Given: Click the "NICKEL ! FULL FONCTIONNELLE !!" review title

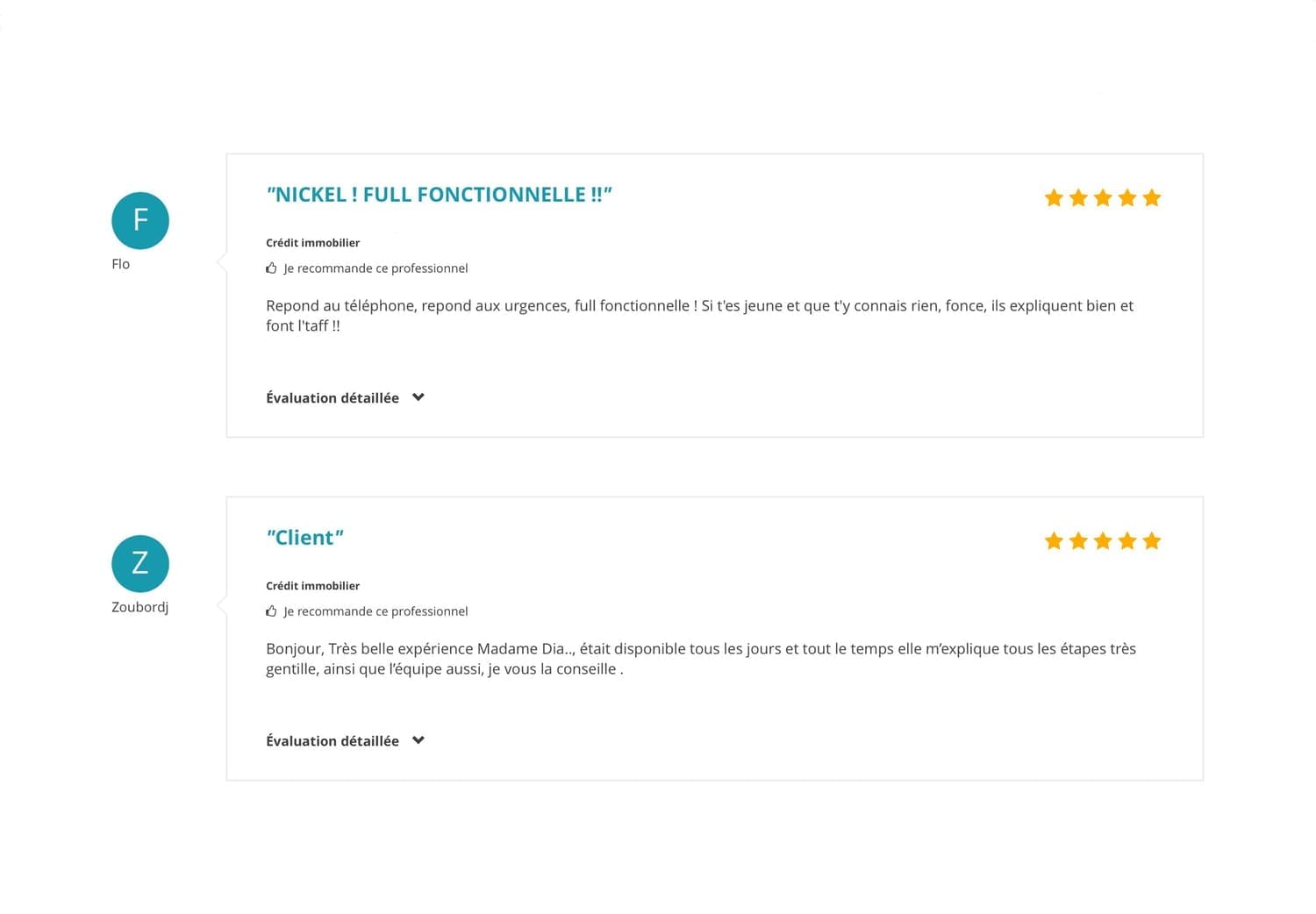Looking at the screenshot, I should [439, 195].
